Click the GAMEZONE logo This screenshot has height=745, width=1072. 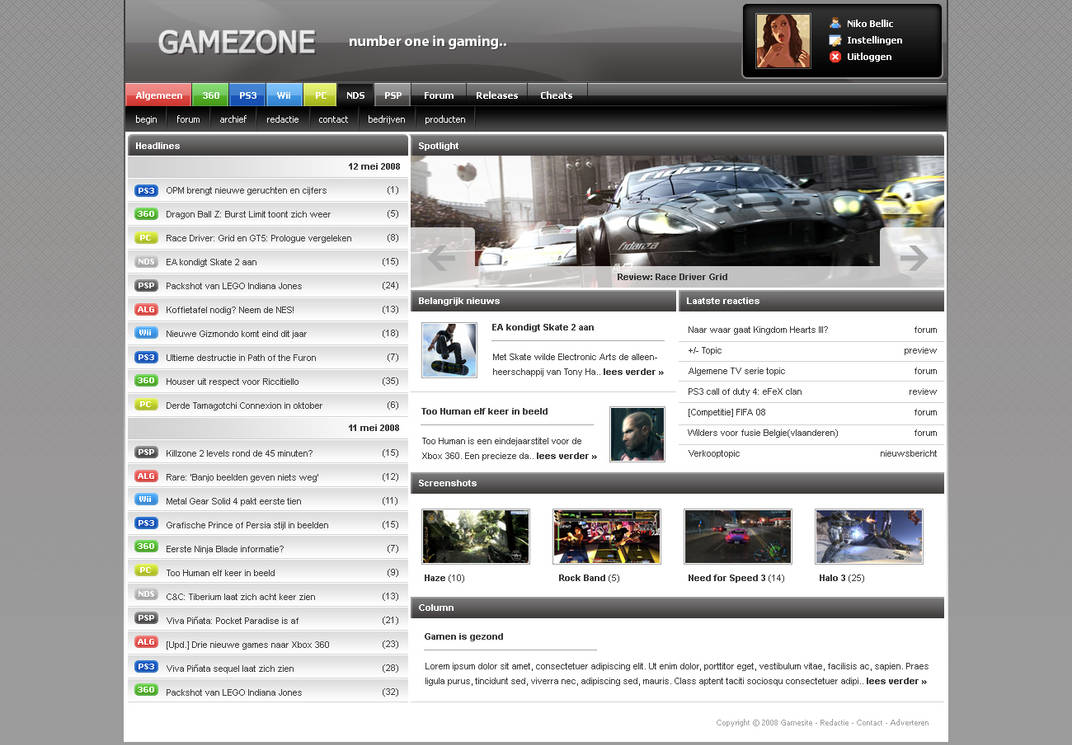(237, 42)
